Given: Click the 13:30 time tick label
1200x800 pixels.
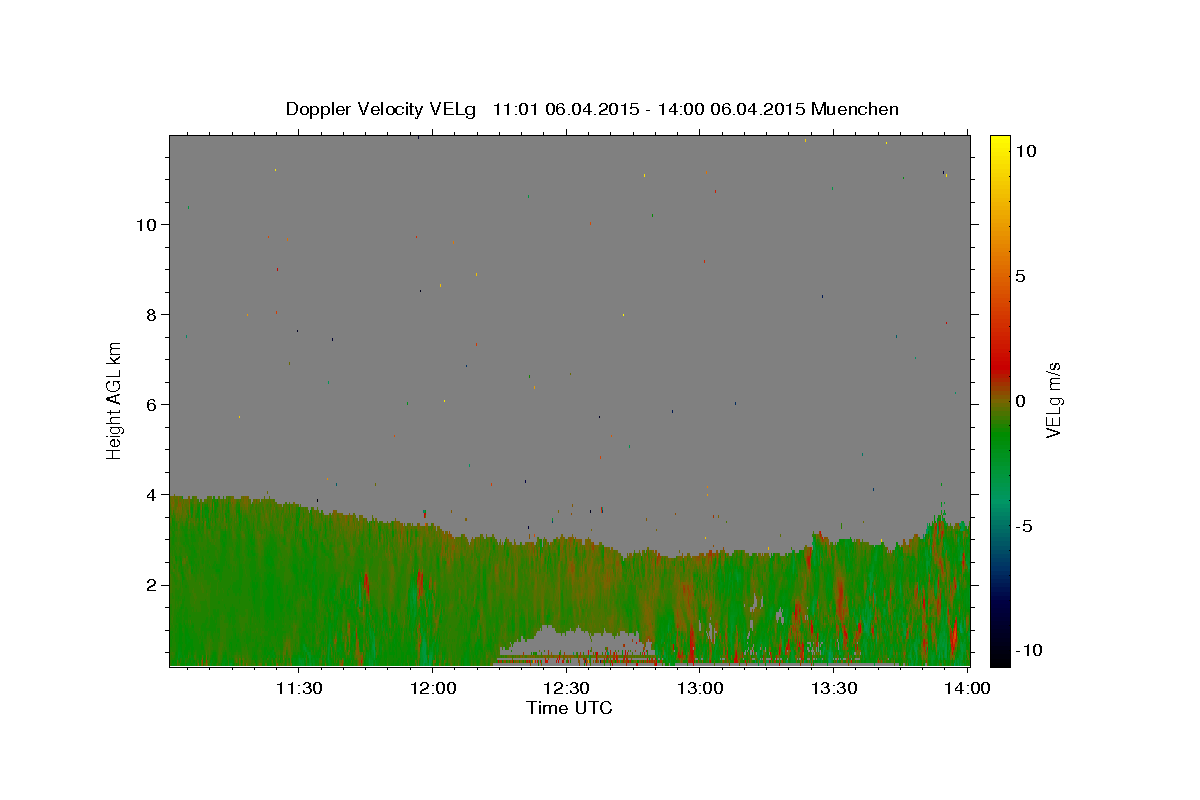Looking at the screenshot, I should pos(834,688).
